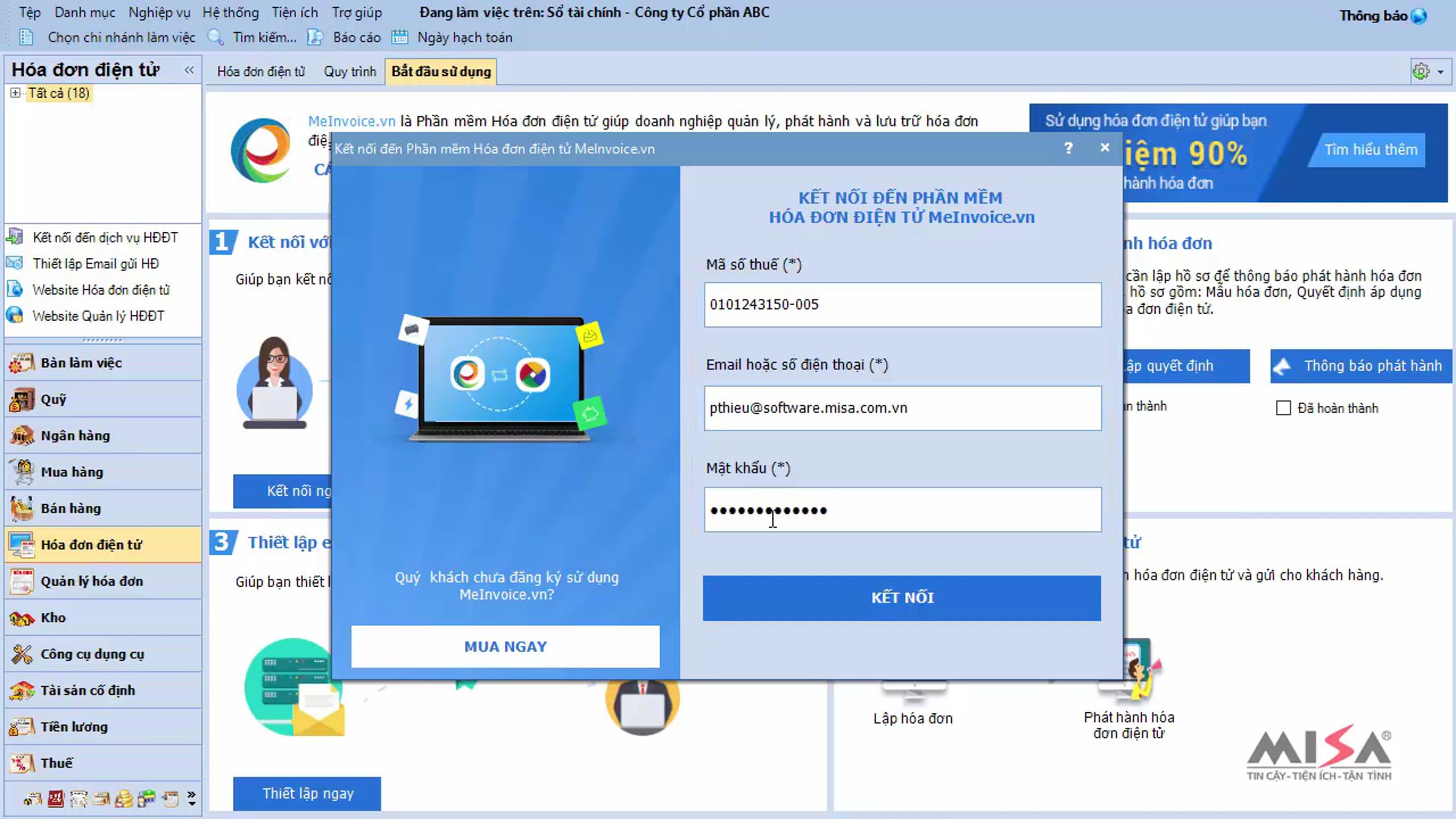1456x819 pixels.
Task: Go to the Kho module
Action: [103, 618]
